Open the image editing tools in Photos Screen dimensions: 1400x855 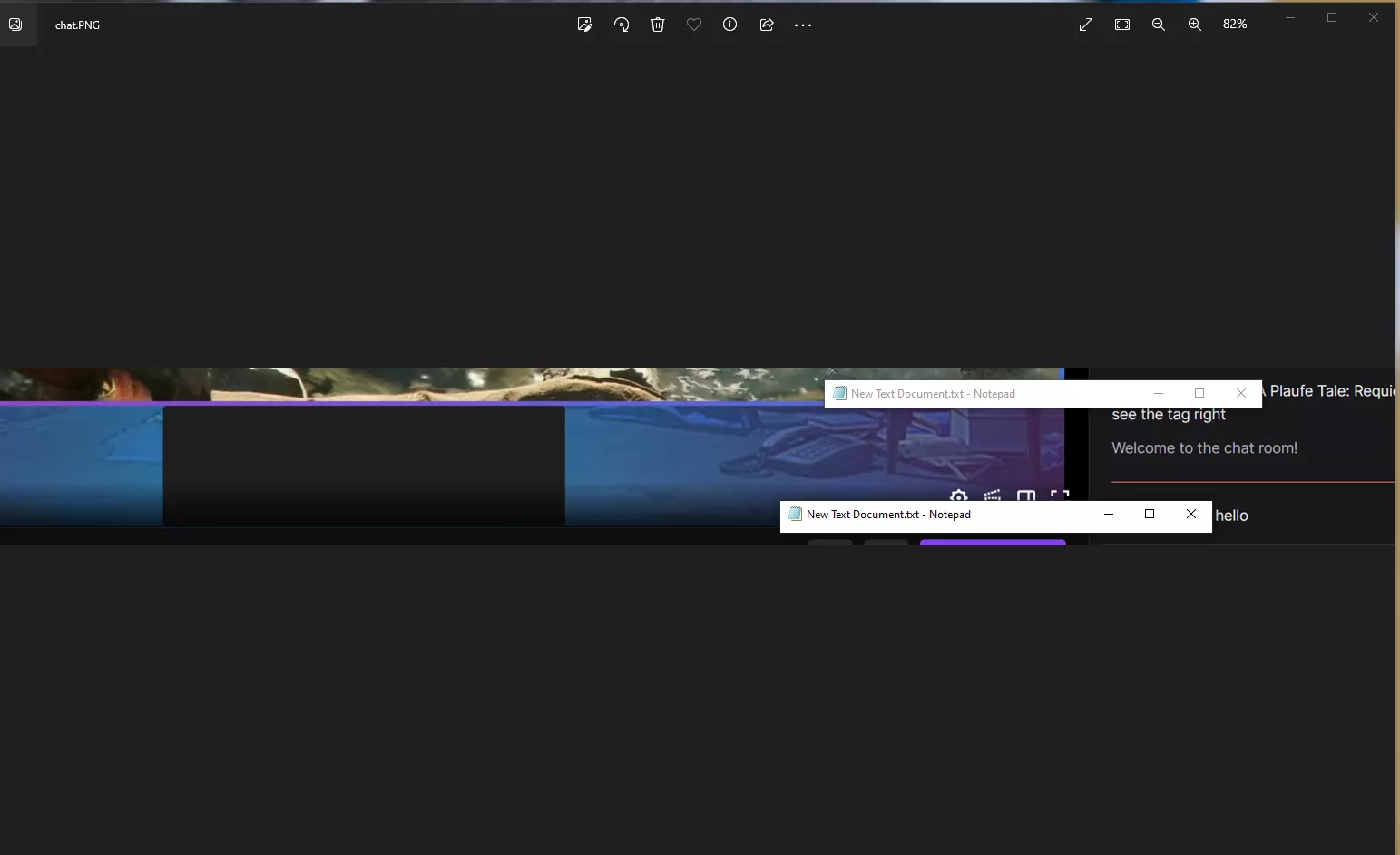click(x=585, y=25)
